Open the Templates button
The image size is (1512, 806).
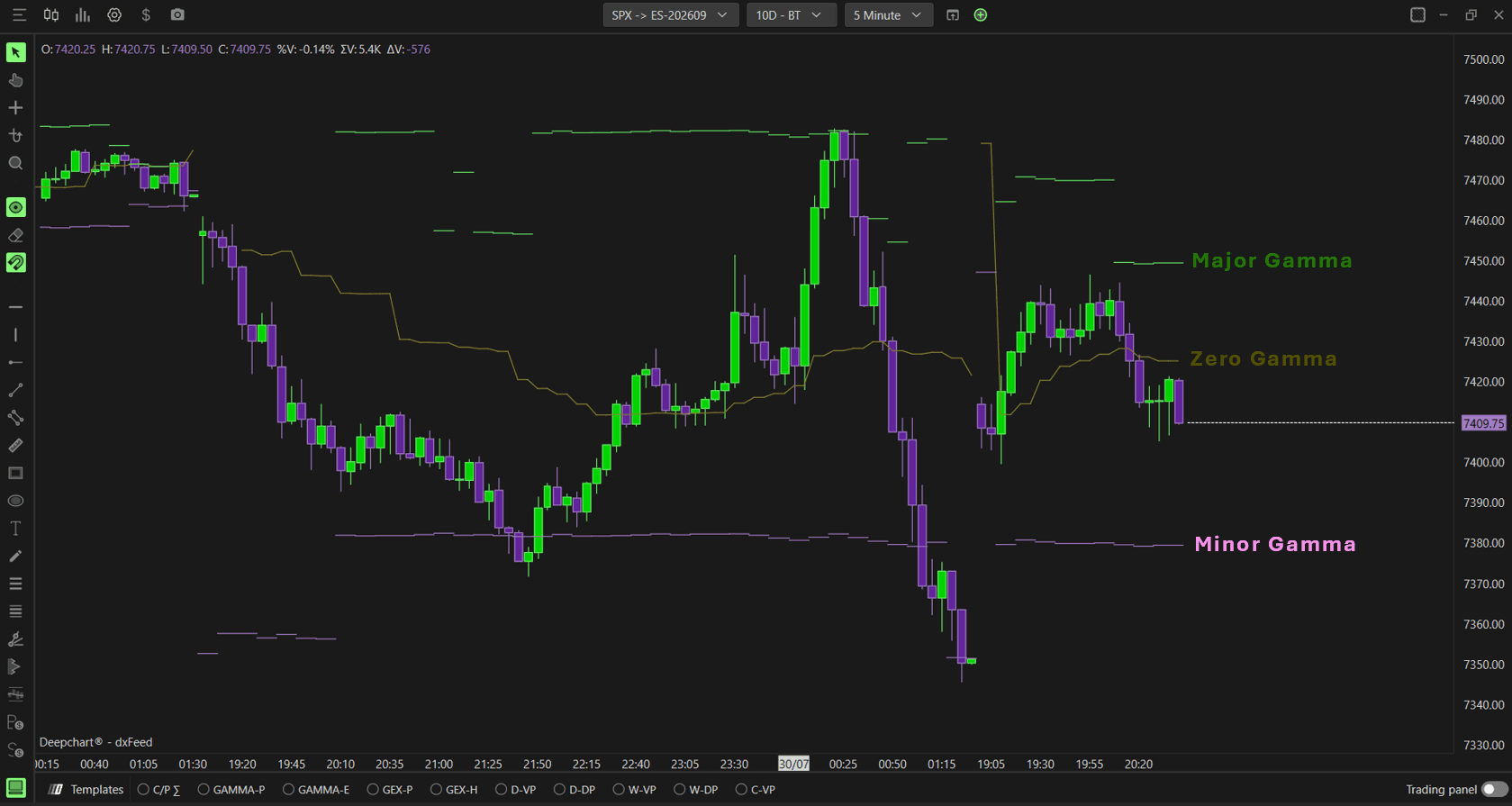(x=86, y=790)
